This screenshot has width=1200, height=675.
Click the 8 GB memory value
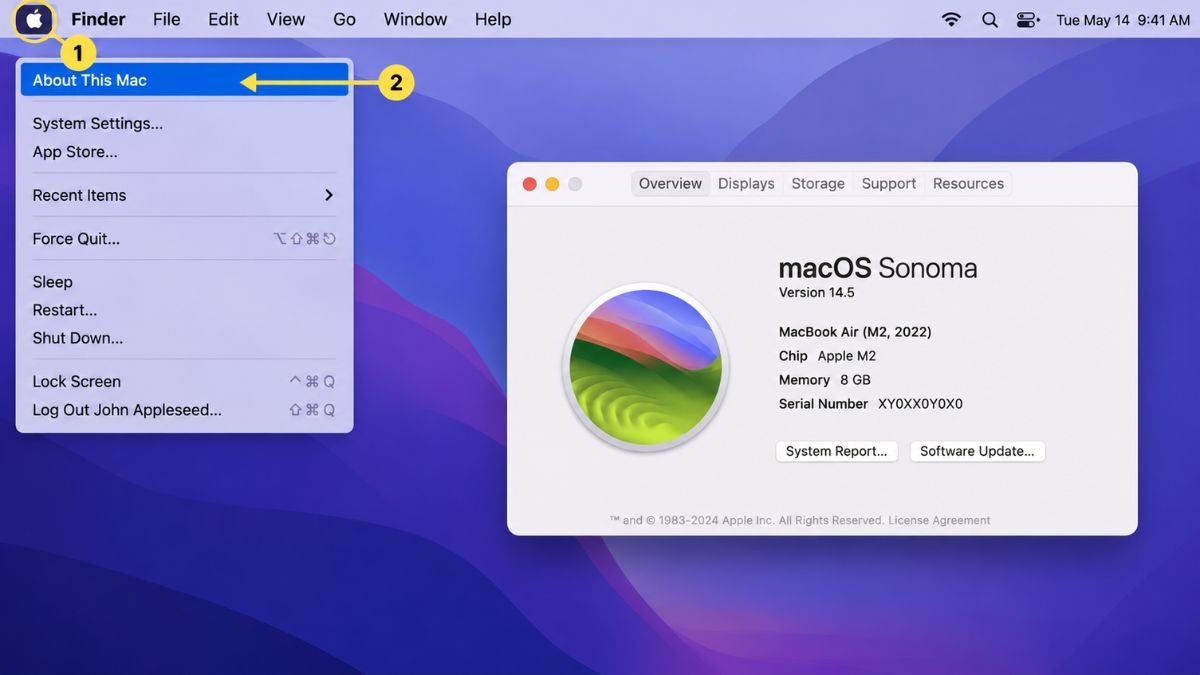855,380
